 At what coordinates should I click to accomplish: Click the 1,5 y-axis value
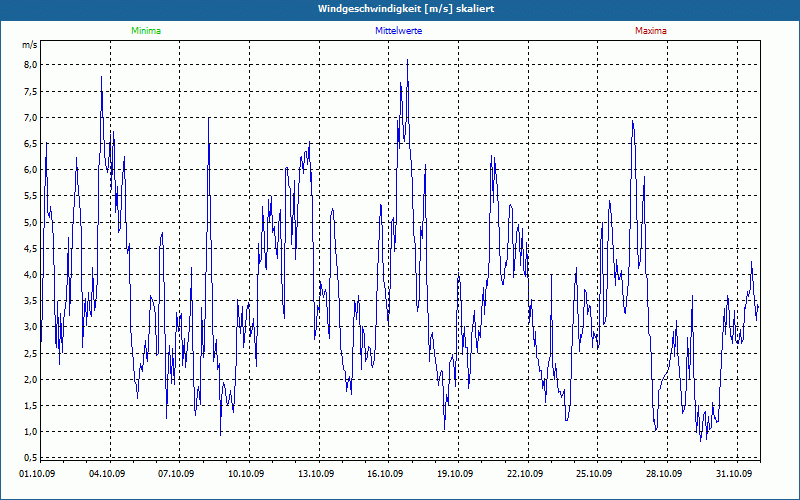[30, 406]
